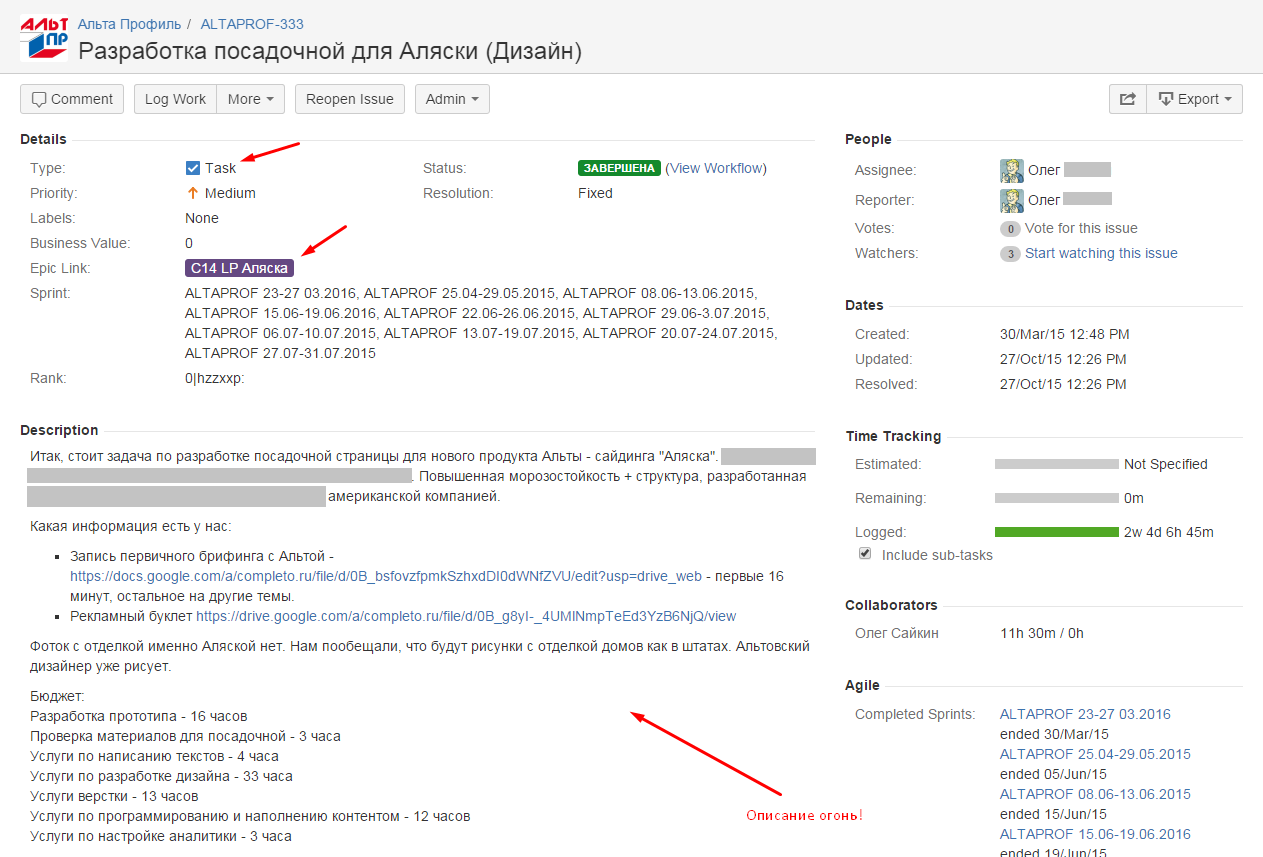Open Completed Sprints link ALTAPROF 15.06-19.06.2016
Screen dimensions: 1263x857
point(1095,834)
